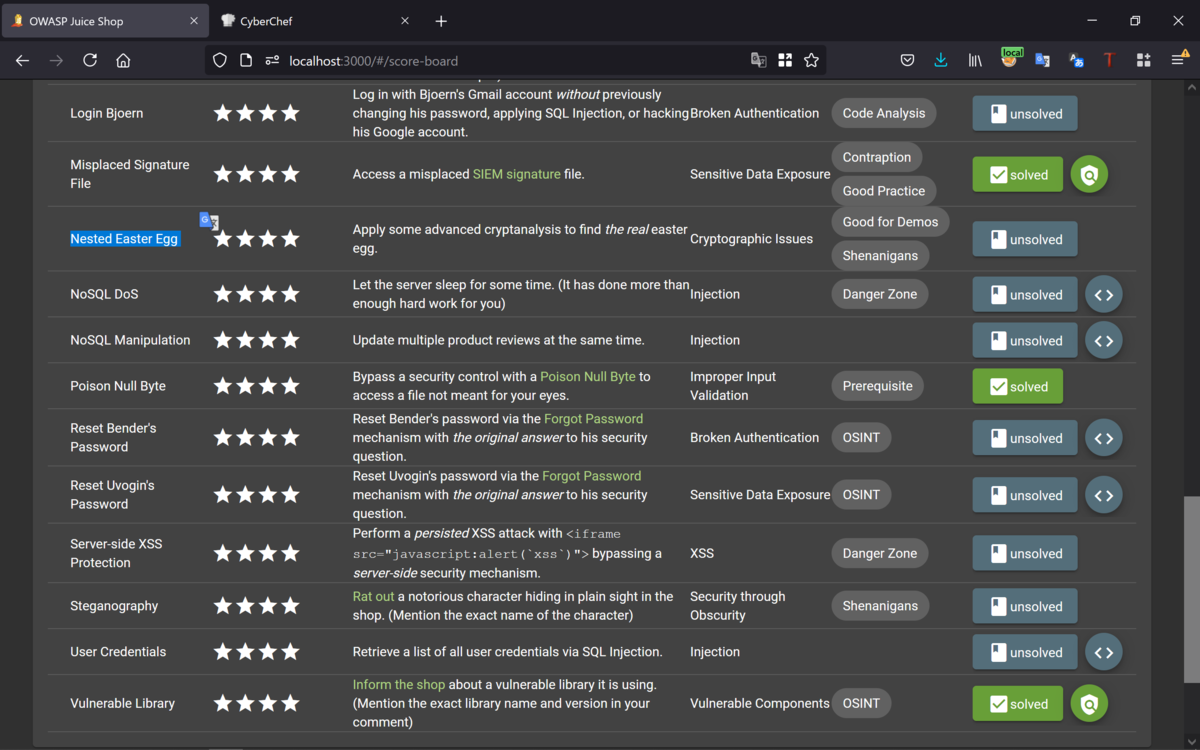This screenshot has width=1200, height=750.
Task: Open mitigation shield for Misplaced Signature File
Action: pos(1089,175)
